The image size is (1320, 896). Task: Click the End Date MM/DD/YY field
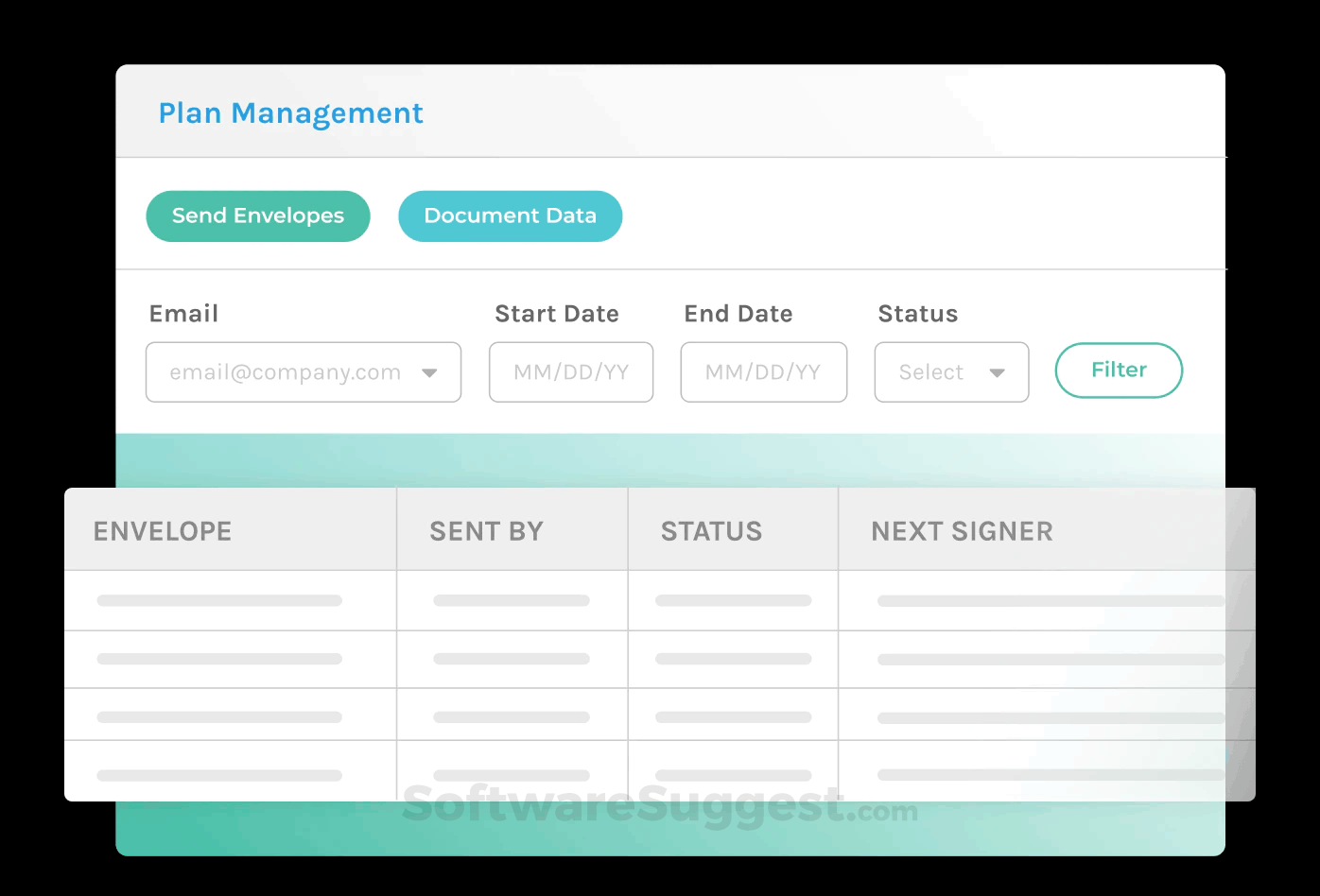763,372
